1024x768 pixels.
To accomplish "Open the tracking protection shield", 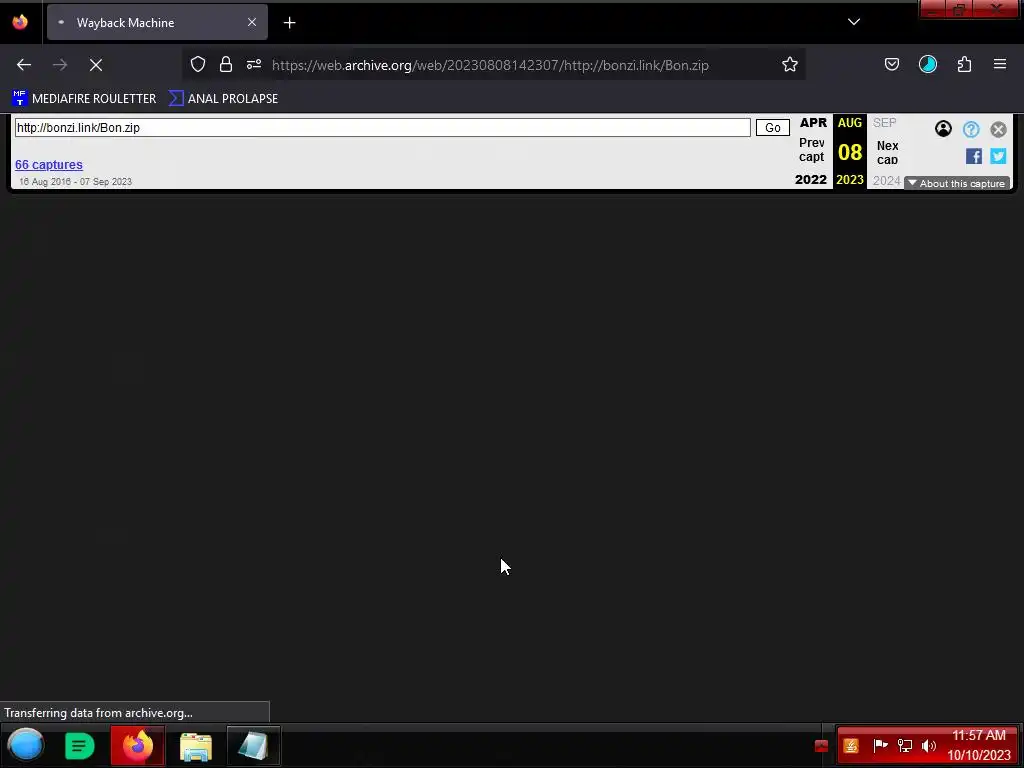I will click(198, 64).
